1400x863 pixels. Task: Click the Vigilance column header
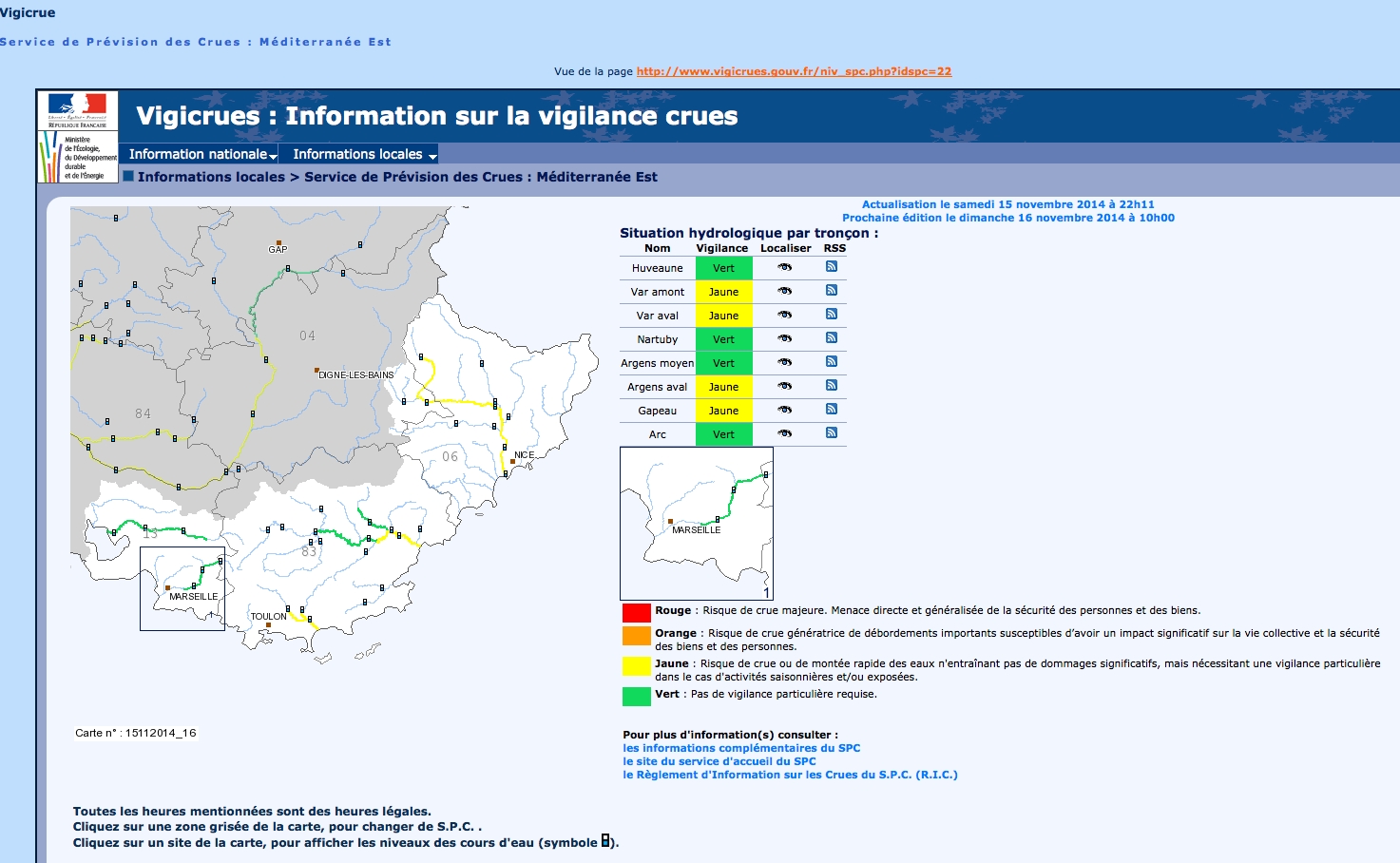(721, 248)
